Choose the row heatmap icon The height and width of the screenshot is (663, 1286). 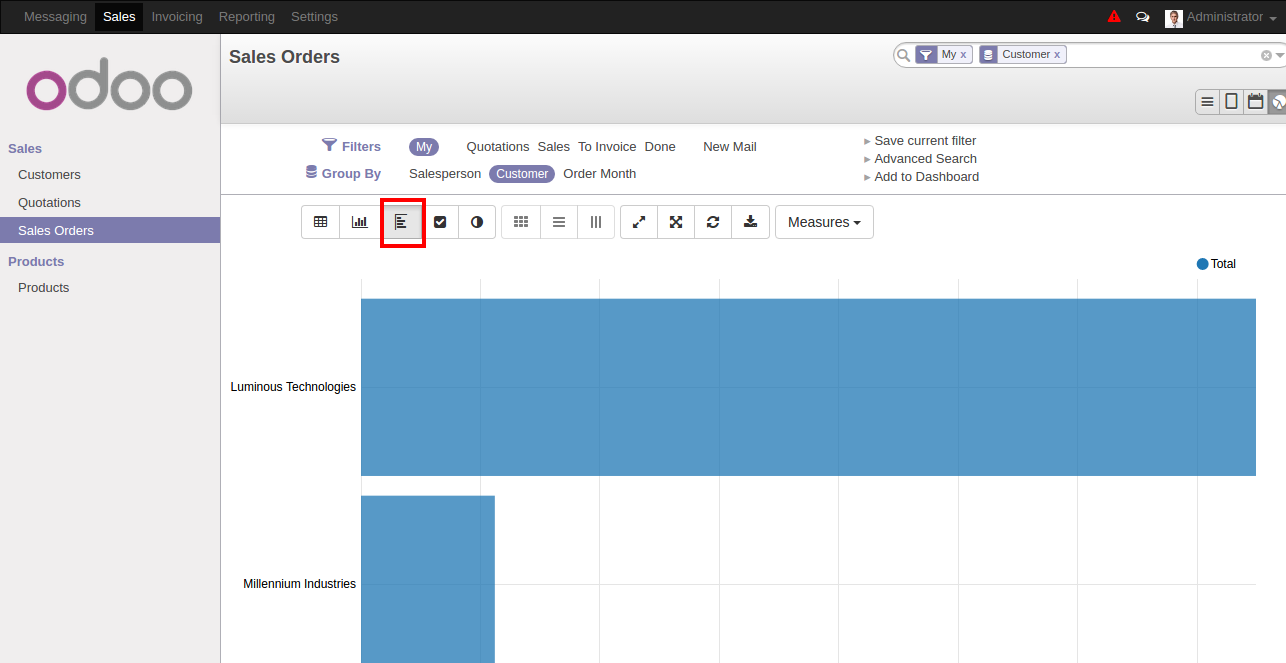point(559,222)
